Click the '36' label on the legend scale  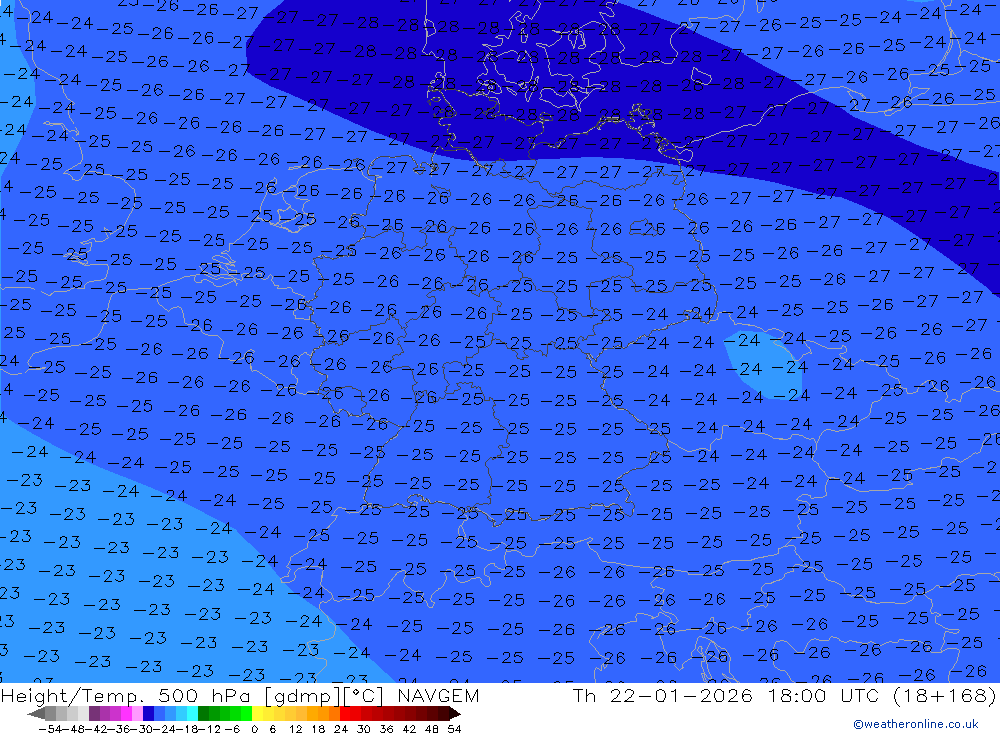pos(386,729)
